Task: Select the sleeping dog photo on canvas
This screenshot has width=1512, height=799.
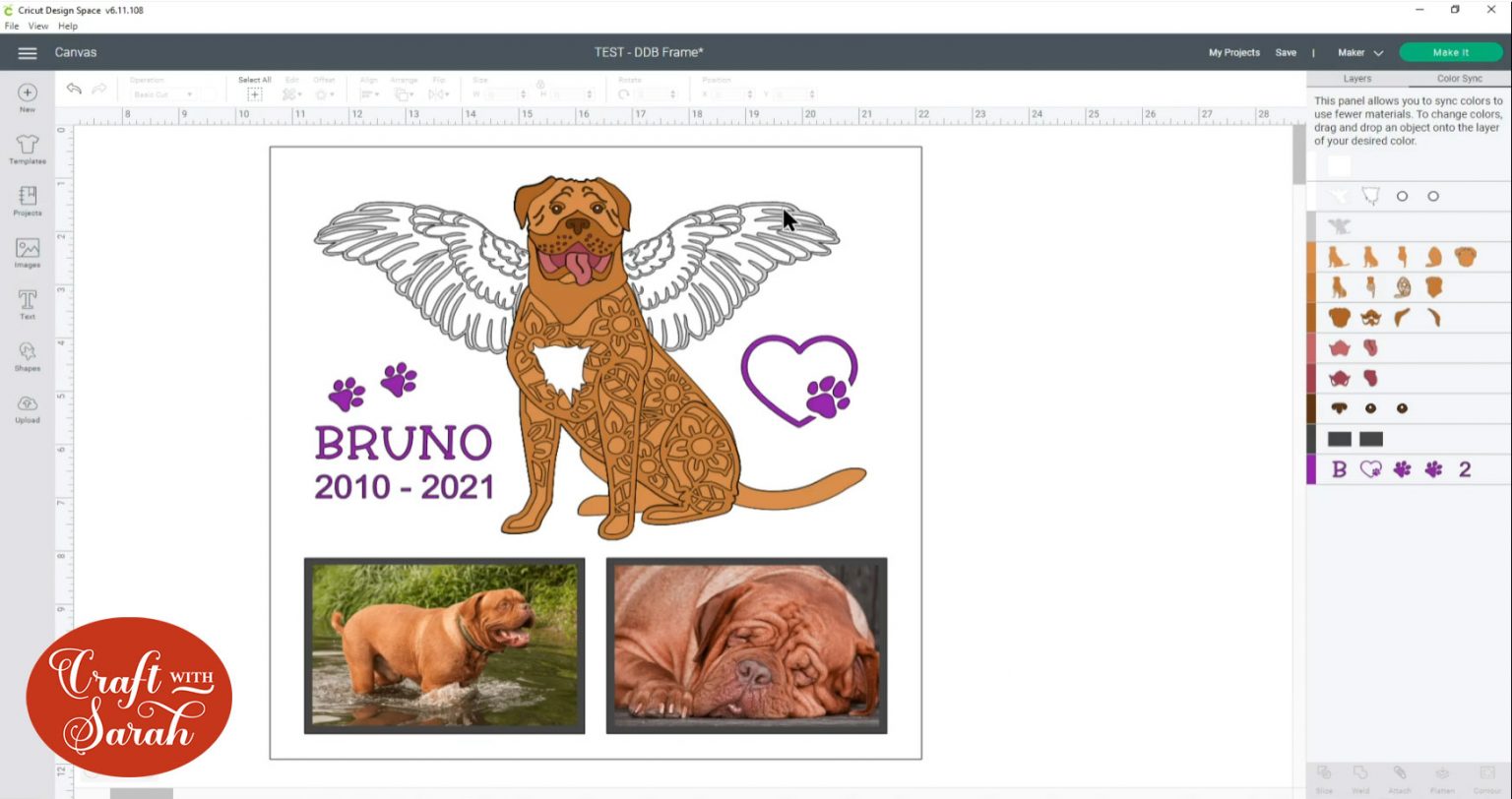Action: point(746,645)
